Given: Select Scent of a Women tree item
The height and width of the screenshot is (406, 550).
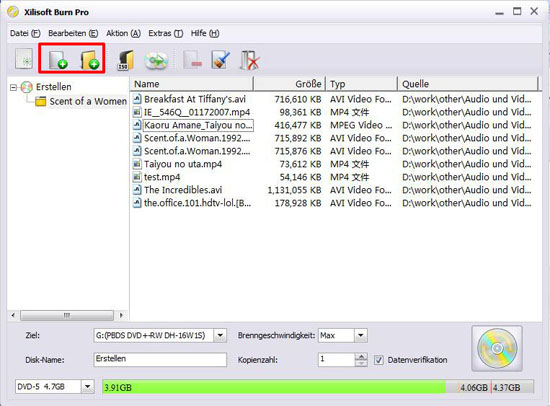Looking at the screenshot, I should point(88,101).
